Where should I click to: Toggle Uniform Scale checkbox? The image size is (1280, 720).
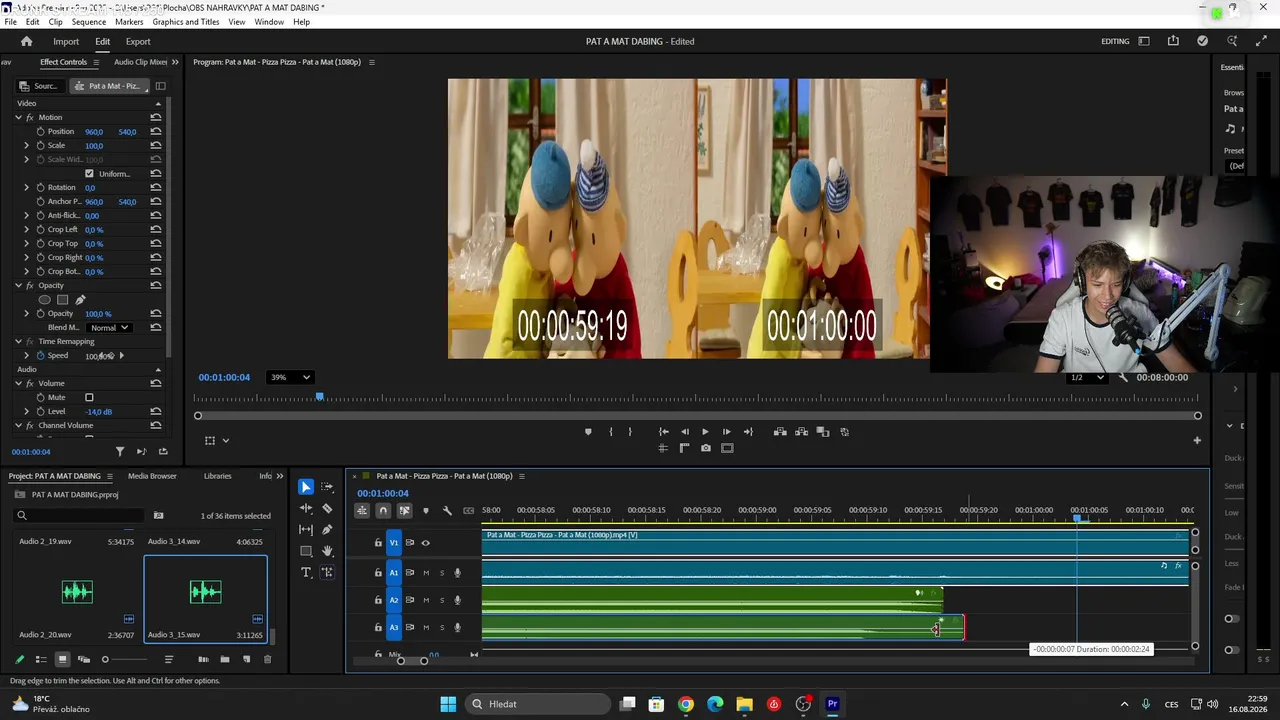point(89,173)
